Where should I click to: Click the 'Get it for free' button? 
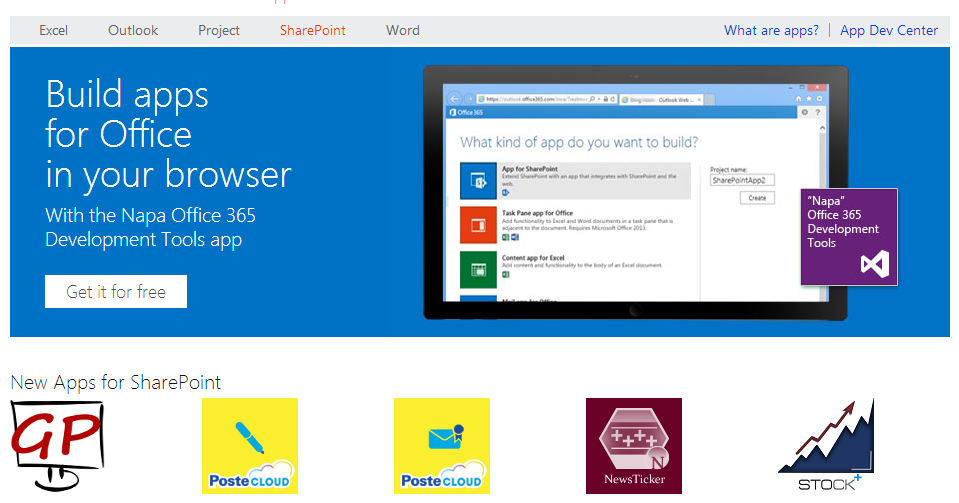pyautogui.click(x=116, y=292)
